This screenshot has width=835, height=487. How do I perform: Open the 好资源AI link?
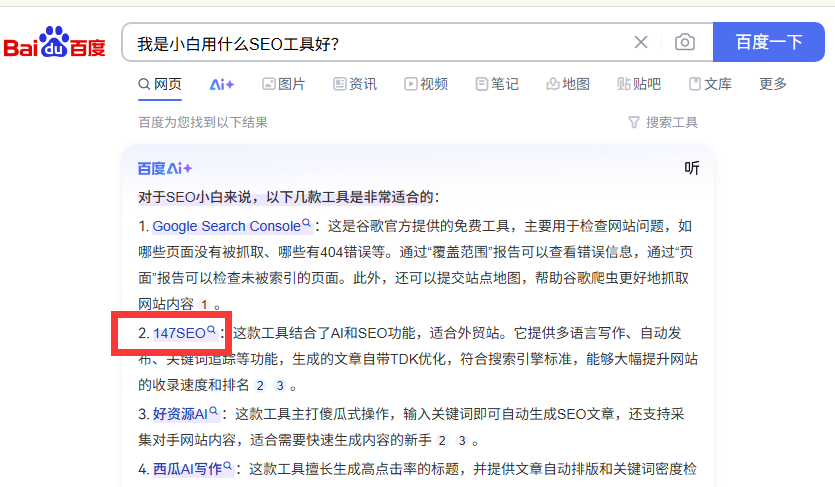pyautogui.click(x=185, y=414)
